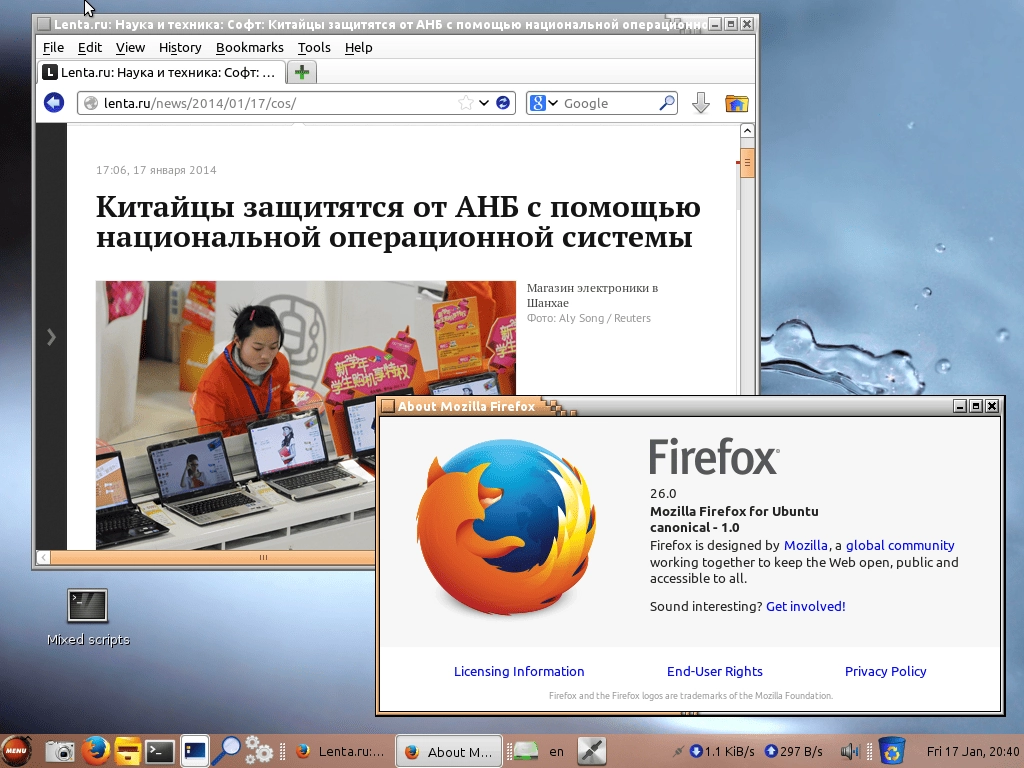This screenshot has height=768, width=1024.
Task: Open the Bookmarks menu
Action: tap(249, 48)
